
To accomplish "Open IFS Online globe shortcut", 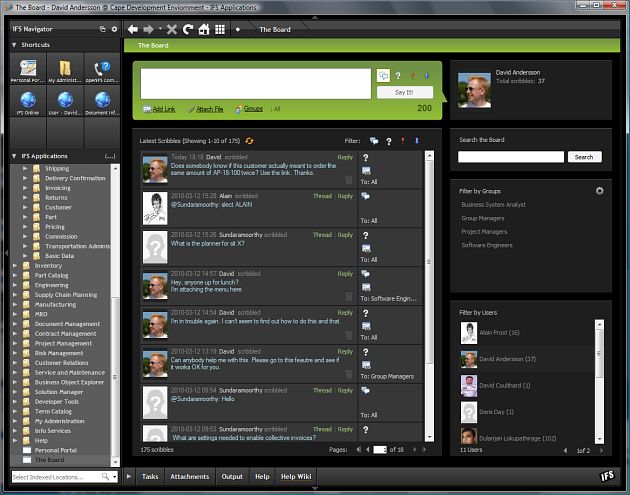I will 28,102.
